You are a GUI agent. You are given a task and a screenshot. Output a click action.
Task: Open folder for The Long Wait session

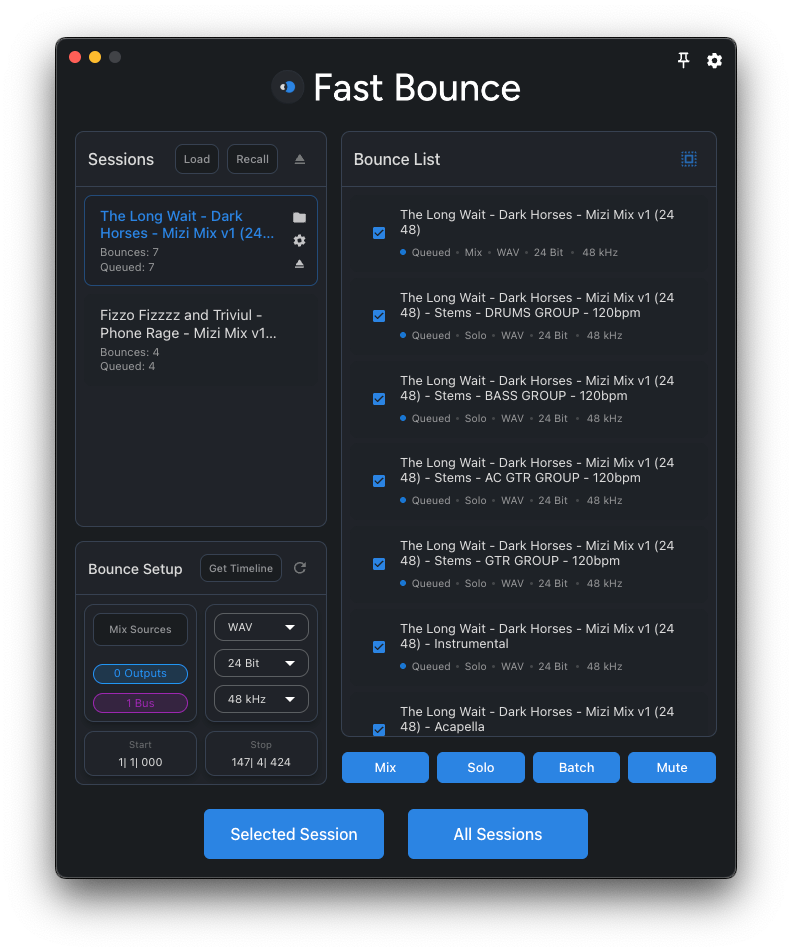tap(299, 217)
